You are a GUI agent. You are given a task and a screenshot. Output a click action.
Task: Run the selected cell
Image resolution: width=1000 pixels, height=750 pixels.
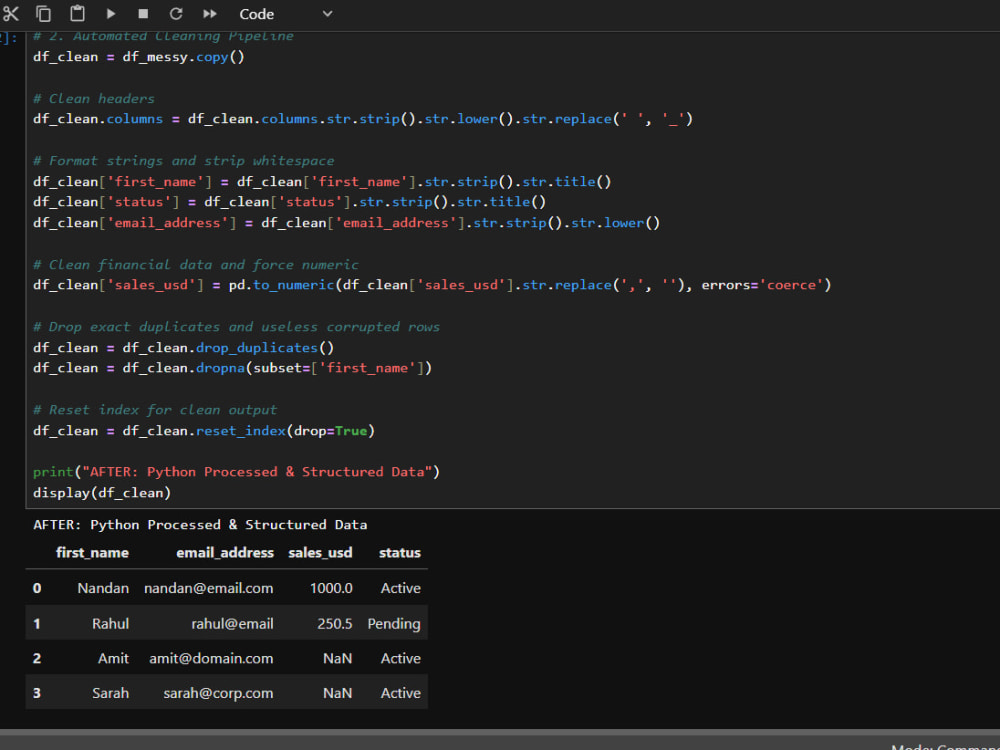click(111, 13)
